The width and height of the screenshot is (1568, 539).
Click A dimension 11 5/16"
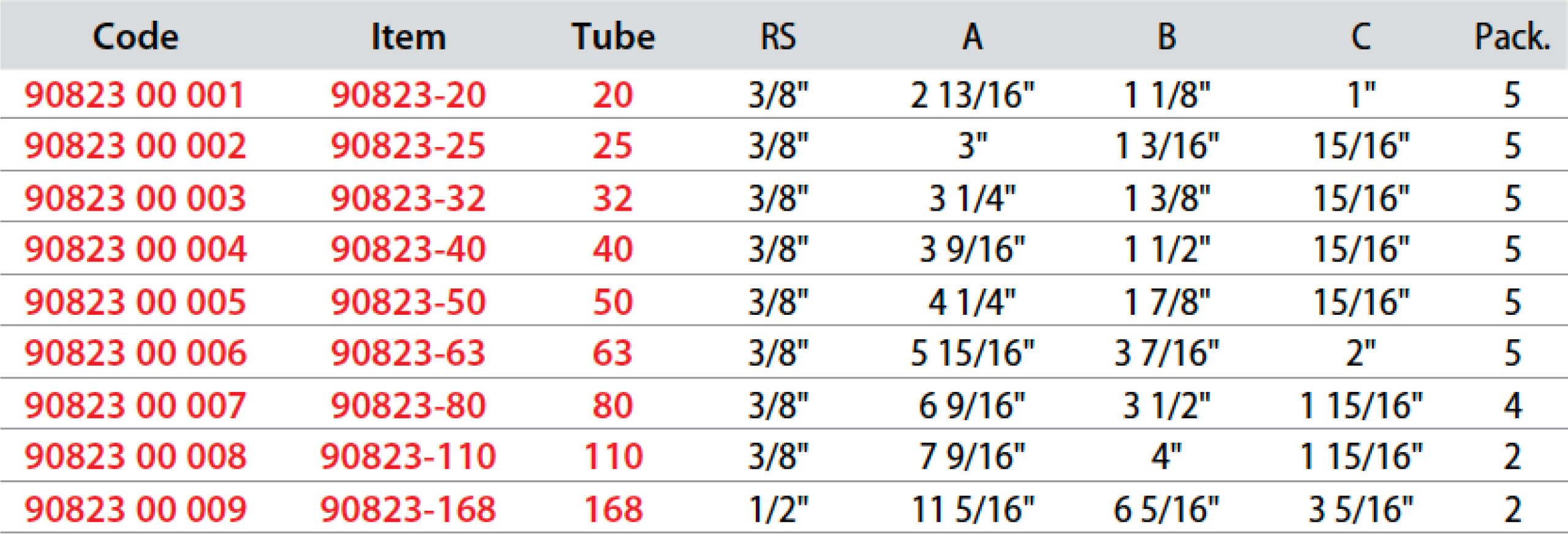(973, 509)
